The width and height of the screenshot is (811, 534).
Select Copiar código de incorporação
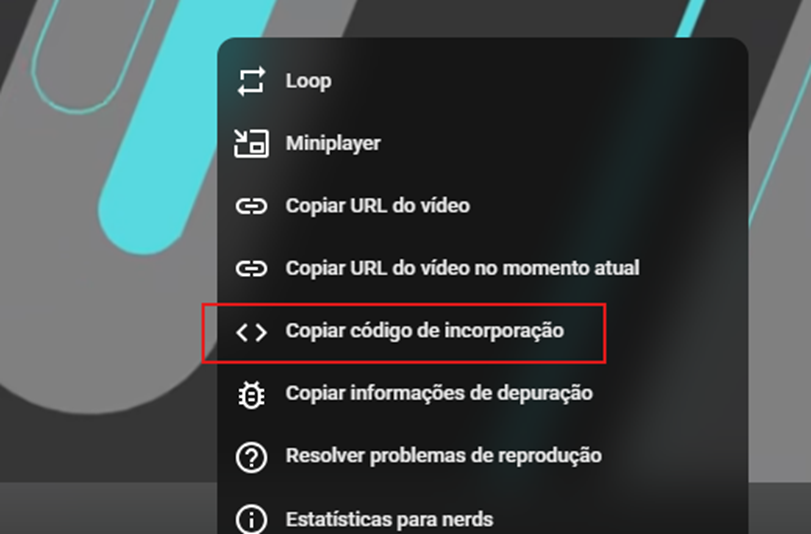(x=425, y=331)
